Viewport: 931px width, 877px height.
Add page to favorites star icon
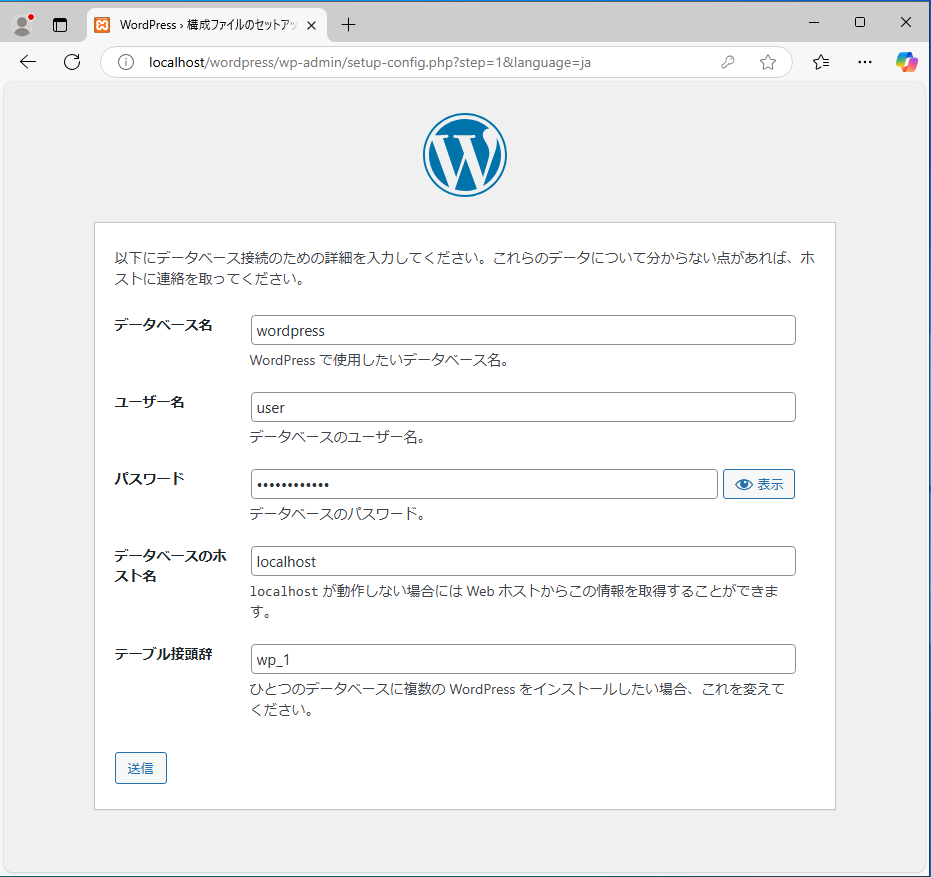click(x=768, y=62)
